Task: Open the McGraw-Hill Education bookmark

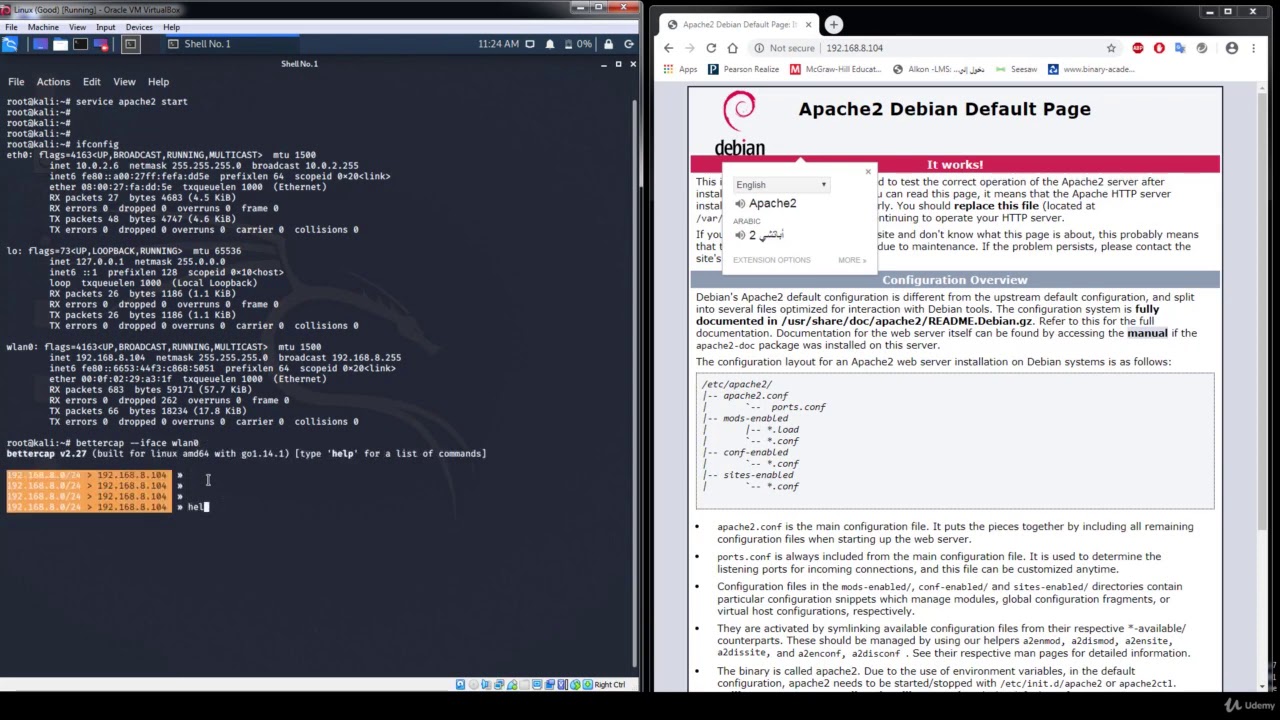Action: coord(836,70)
